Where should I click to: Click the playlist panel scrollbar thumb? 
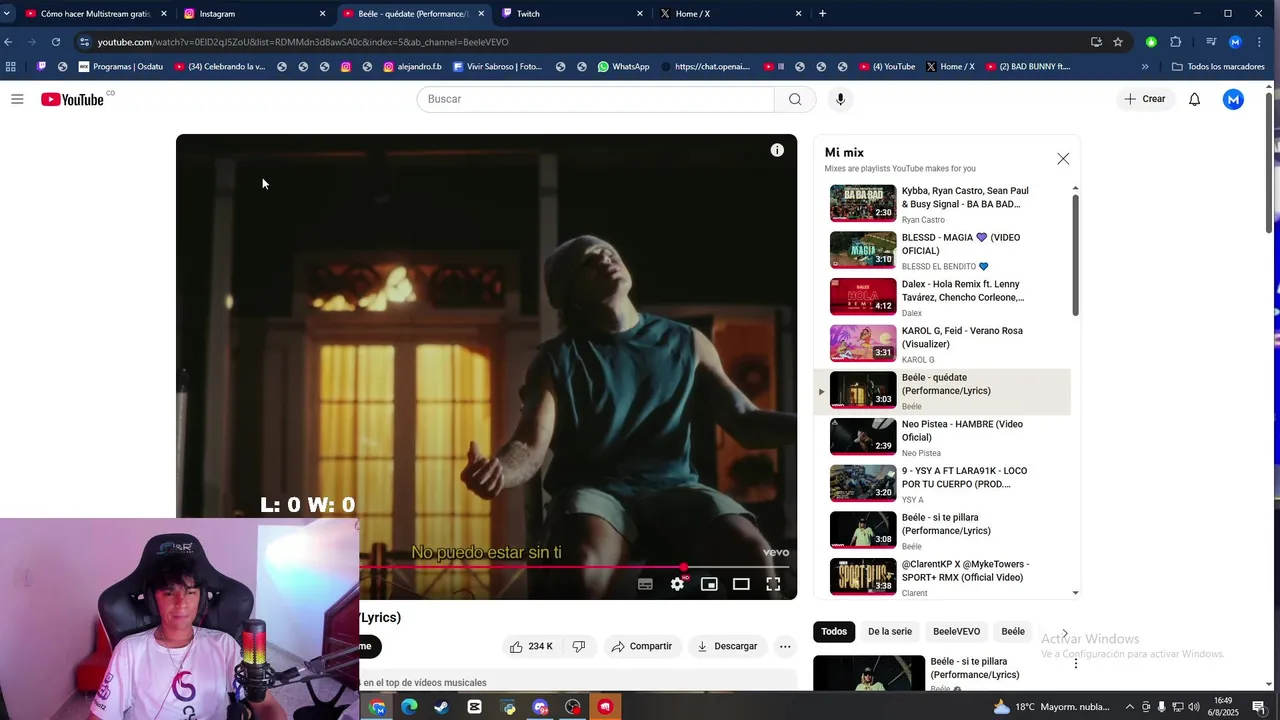coord(1075,255)
